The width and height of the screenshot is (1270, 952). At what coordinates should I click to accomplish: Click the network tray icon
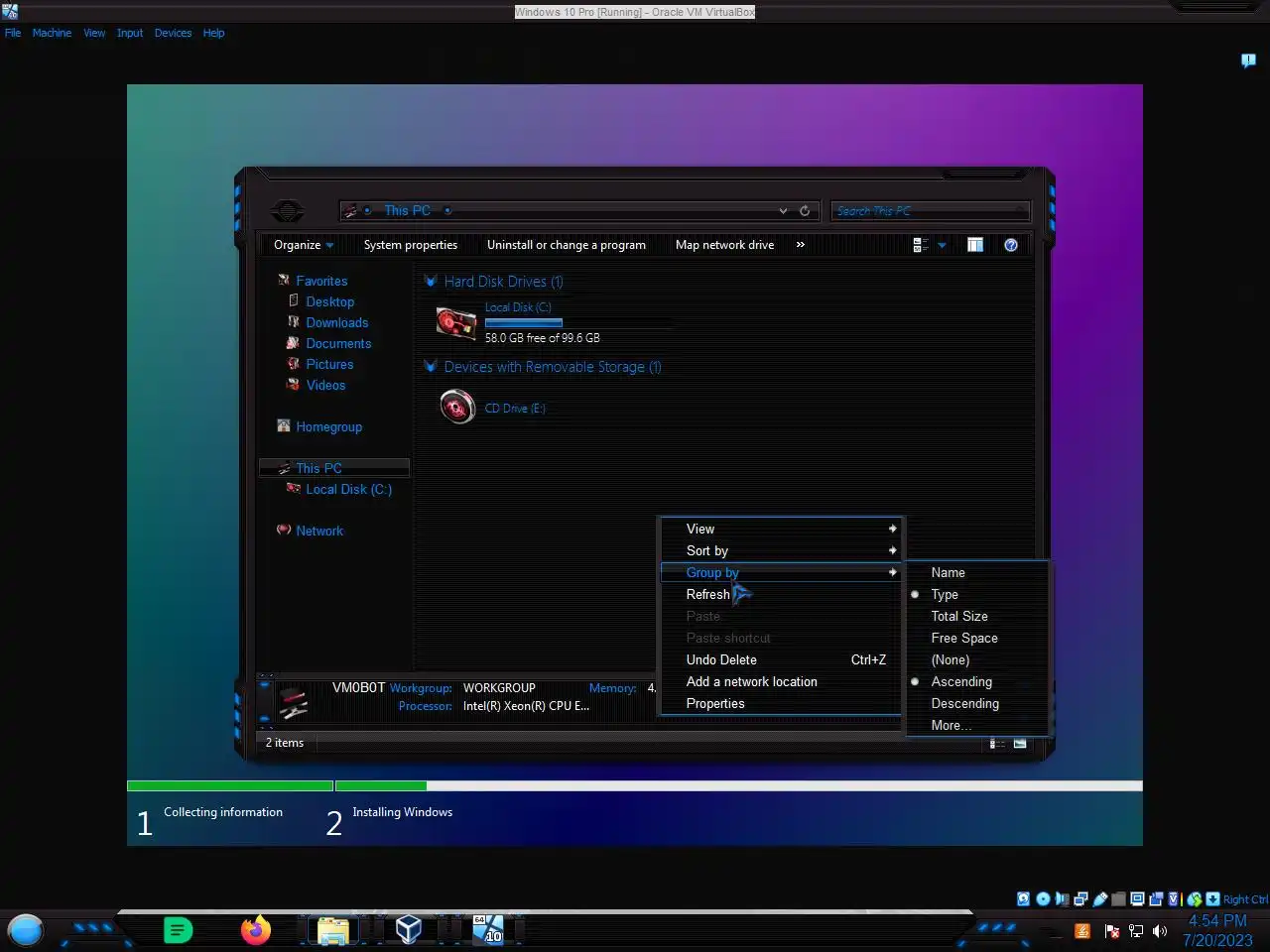pos(1136,931)
